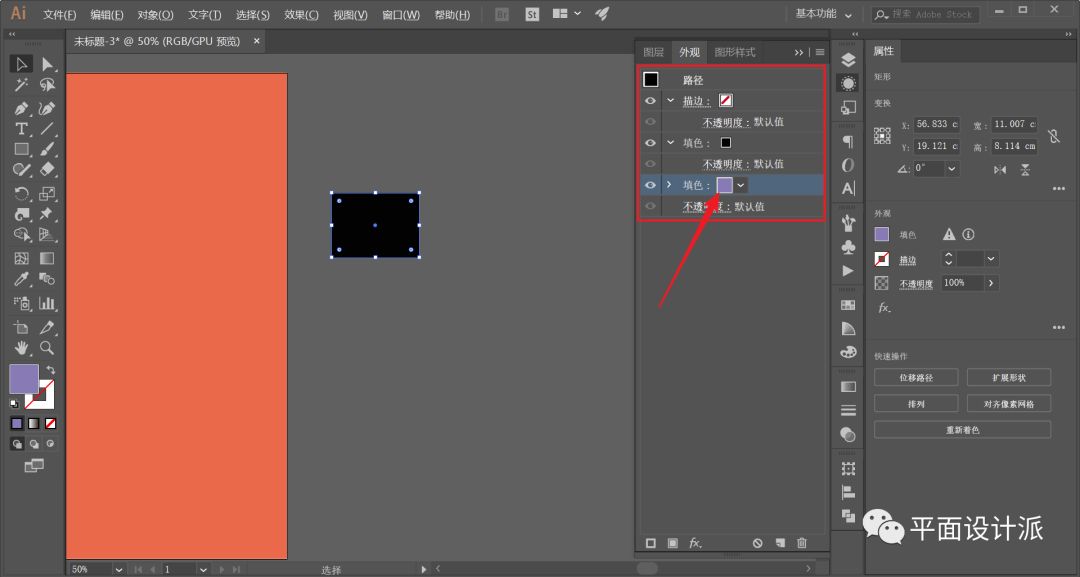Image resolution: width=1080 pixels, height=577 pixels.
Task: Toggle visibility of the black 填色 fill
Action: point(650,143)
